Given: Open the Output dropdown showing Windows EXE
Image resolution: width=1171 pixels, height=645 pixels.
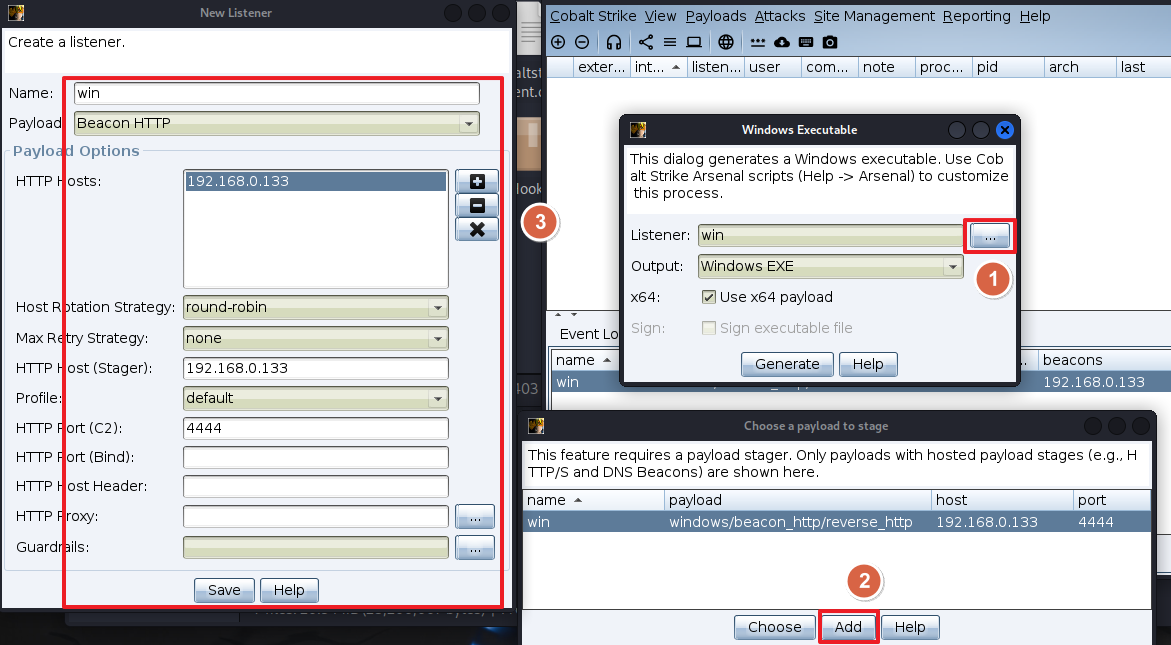Looking at the screenshot, I should pyautogui.click(x=830, y=267).
